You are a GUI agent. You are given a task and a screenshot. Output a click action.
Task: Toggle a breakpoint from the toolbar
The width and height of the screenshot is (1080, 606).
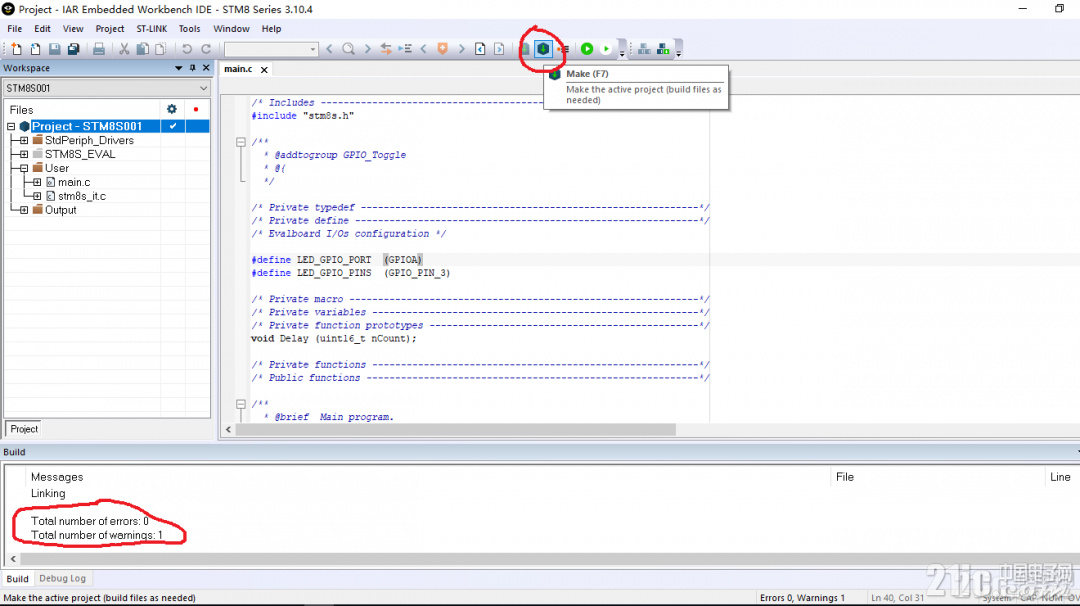point(563,49)
